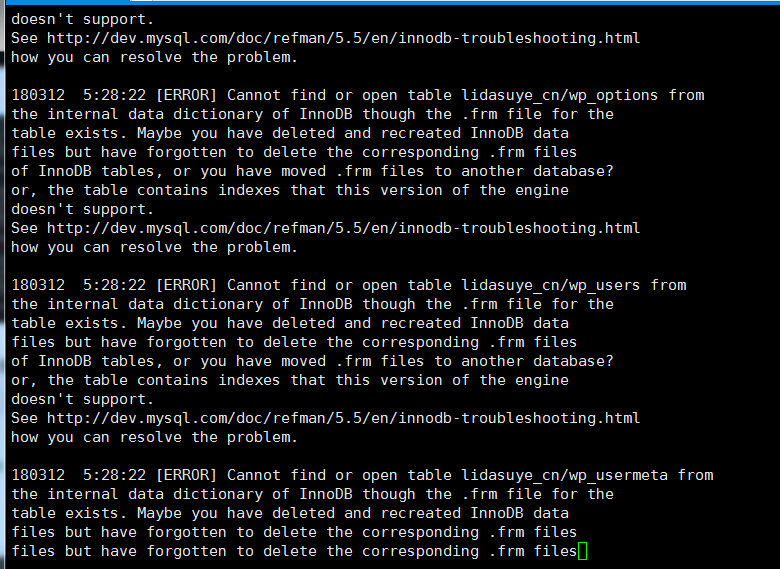The height and width of the screenshot is (569, 780).
Task: Open the troubleshooting URL in the wp_options error
Action: pos(343,228)
